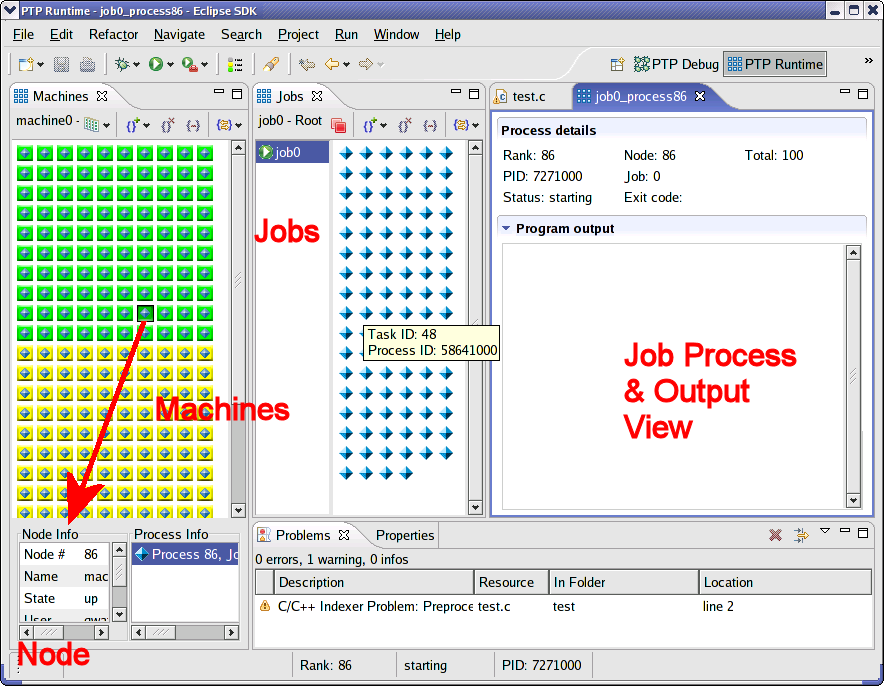Close the job0_process86 editor tab
The image size is (884, 686).
700,96
